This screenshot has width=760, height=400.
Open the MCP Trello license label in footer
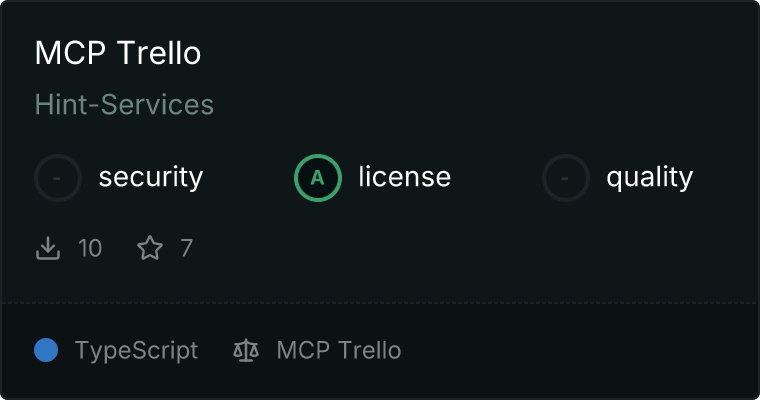(x=339, y=350)
